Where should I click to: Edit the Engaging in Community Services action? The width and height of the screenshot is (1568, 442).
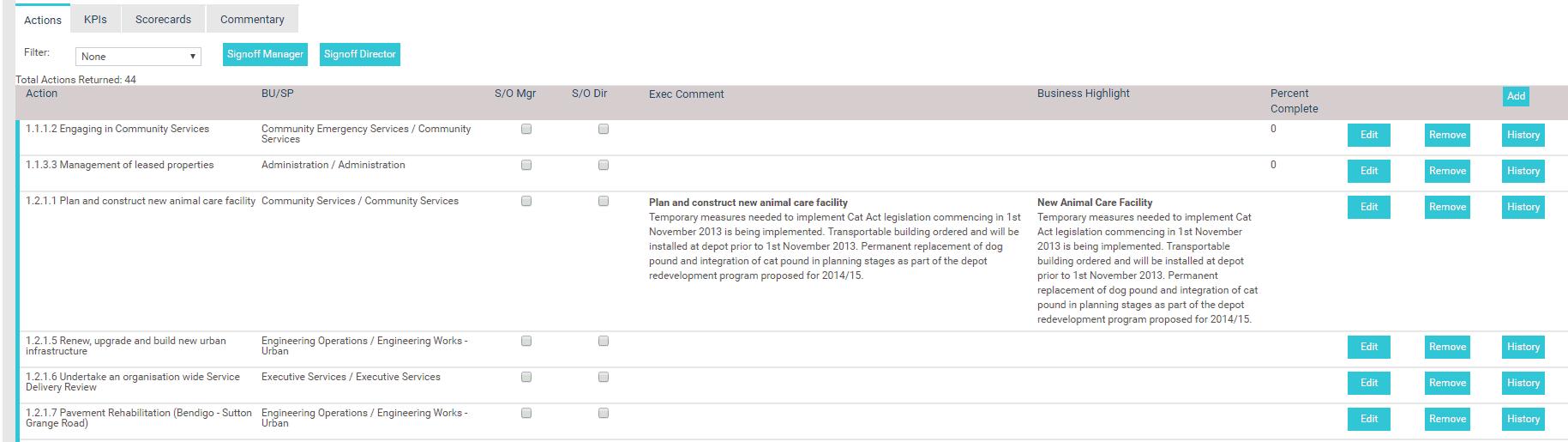(1369, 135)
